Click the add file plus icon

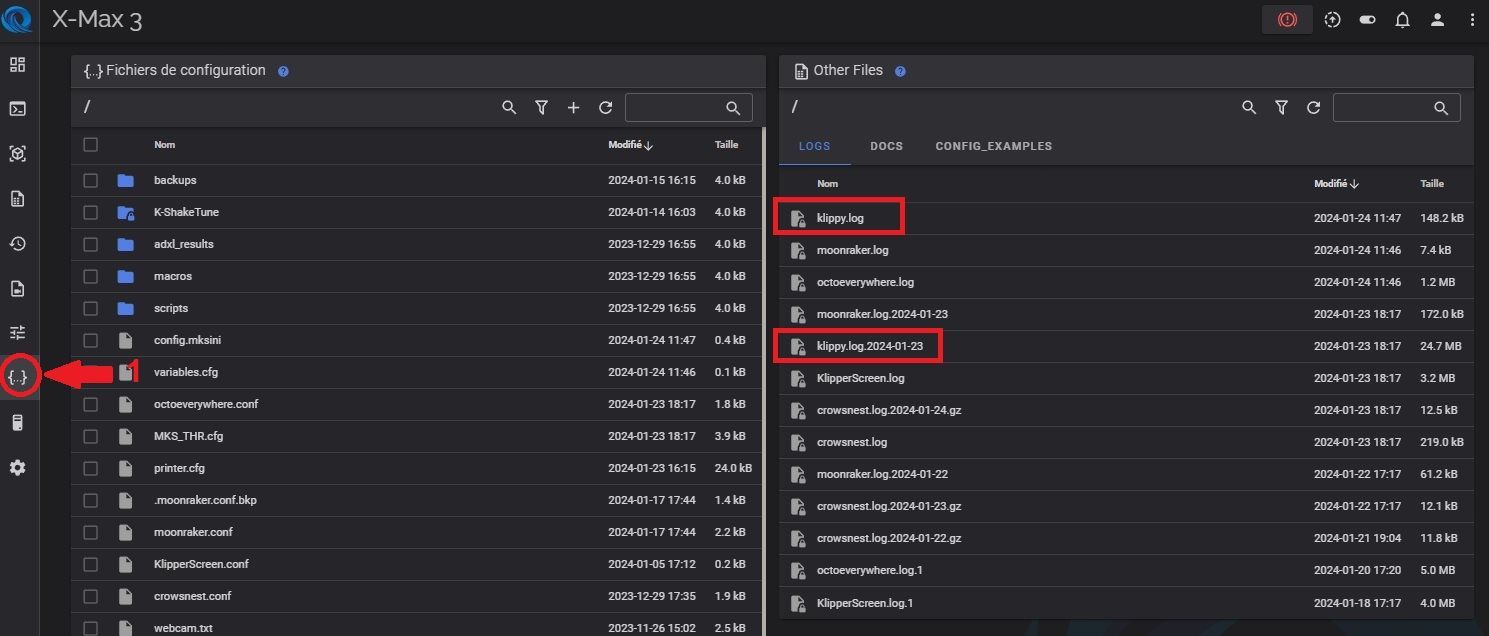point(573,107)
